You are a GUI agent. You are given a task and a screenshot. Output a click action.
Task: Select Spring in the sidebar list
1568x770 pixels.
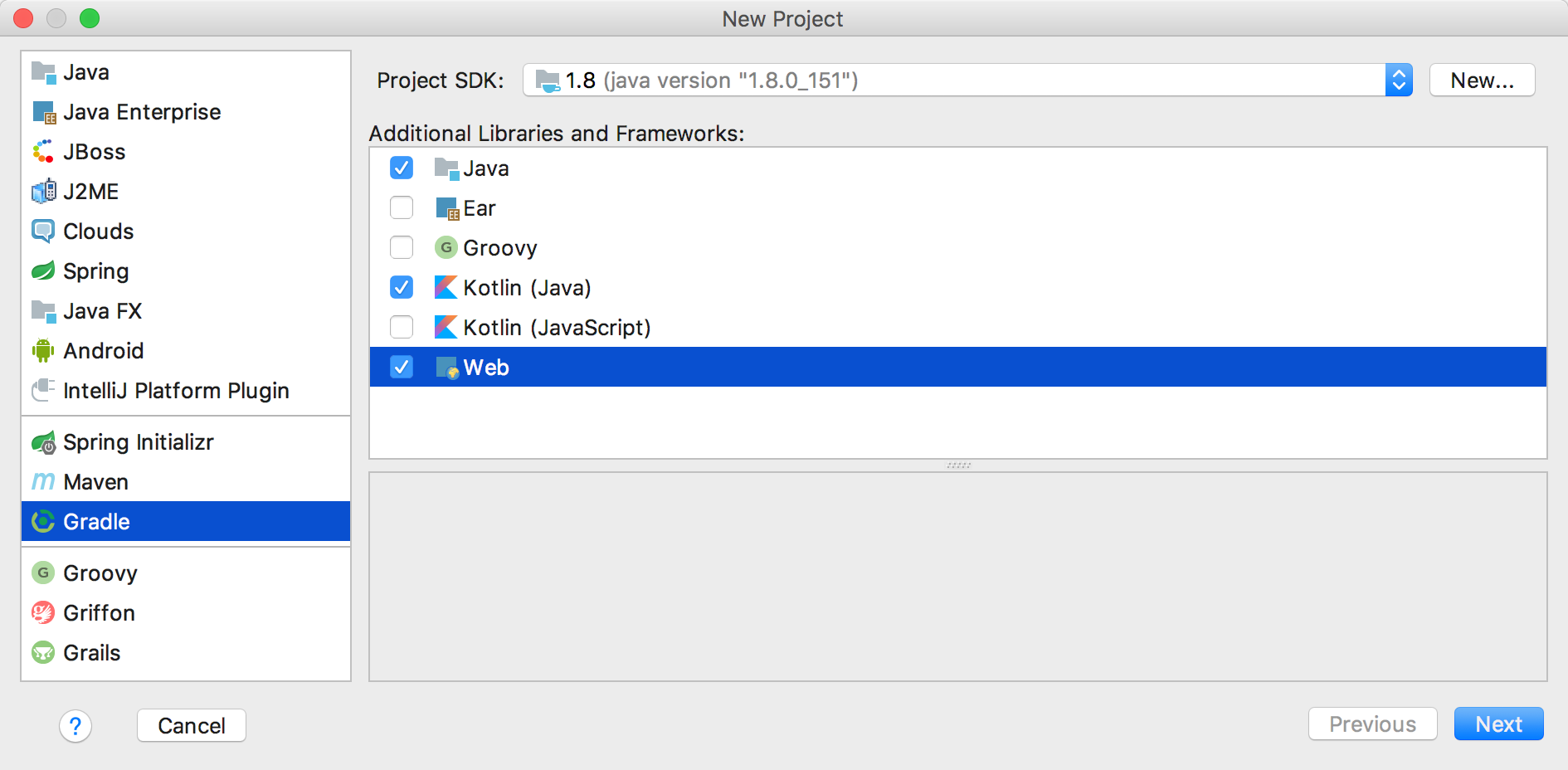[x=186, y=271]
